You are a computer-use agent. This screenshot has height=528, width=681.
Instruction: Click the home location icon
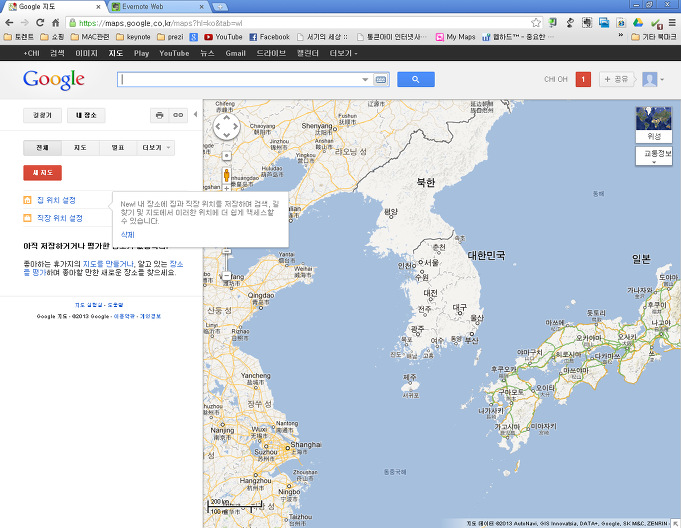(27, 200)
